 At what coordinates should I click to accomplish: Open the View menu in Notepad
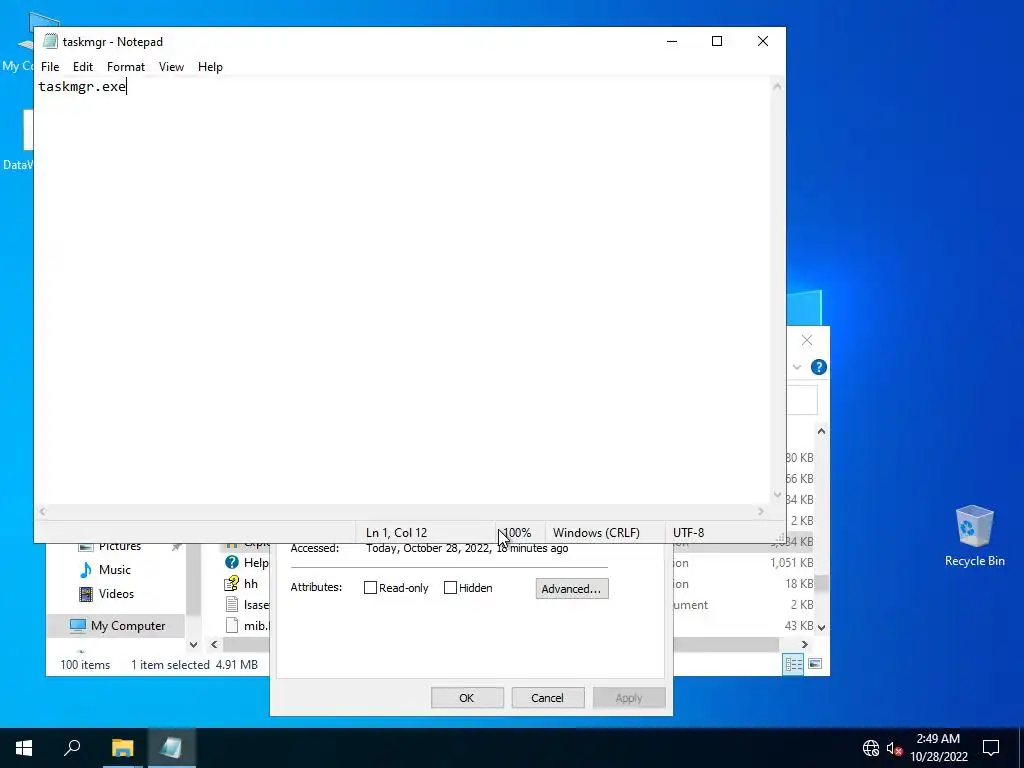click(171, 67)
